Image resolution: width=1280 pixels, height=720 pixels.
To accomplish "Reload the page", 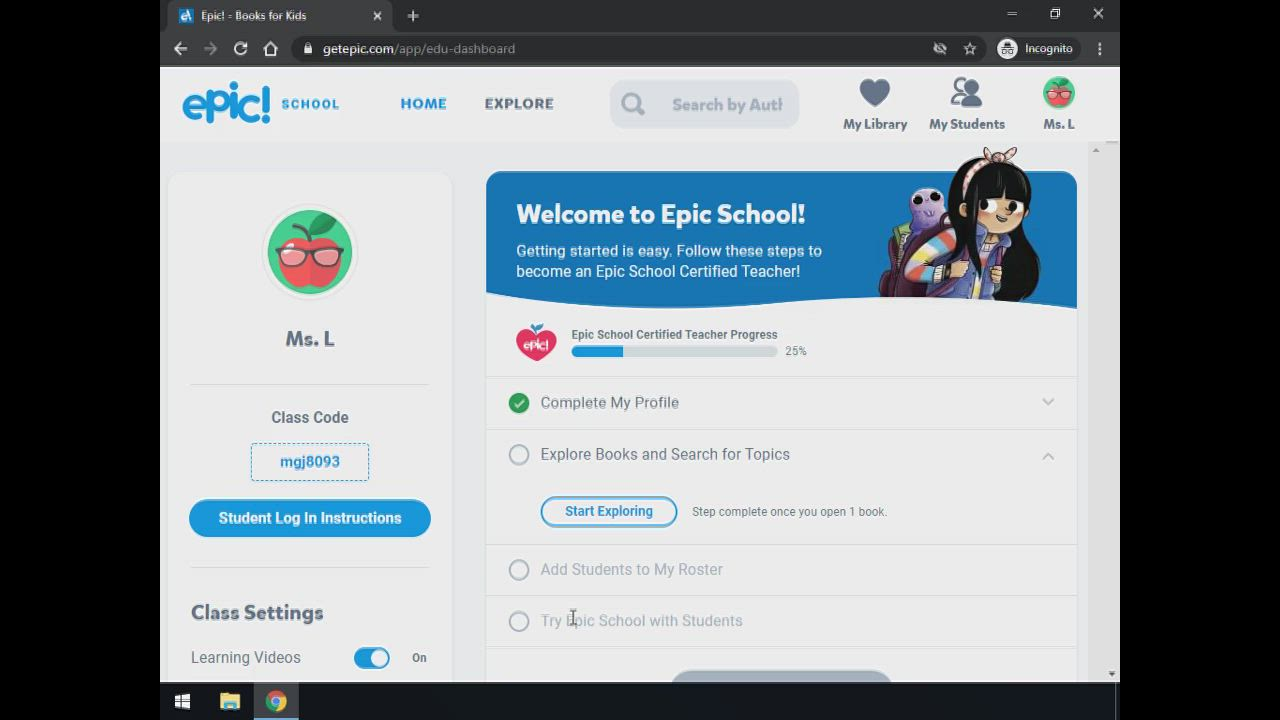I will [x=240, y=48].
